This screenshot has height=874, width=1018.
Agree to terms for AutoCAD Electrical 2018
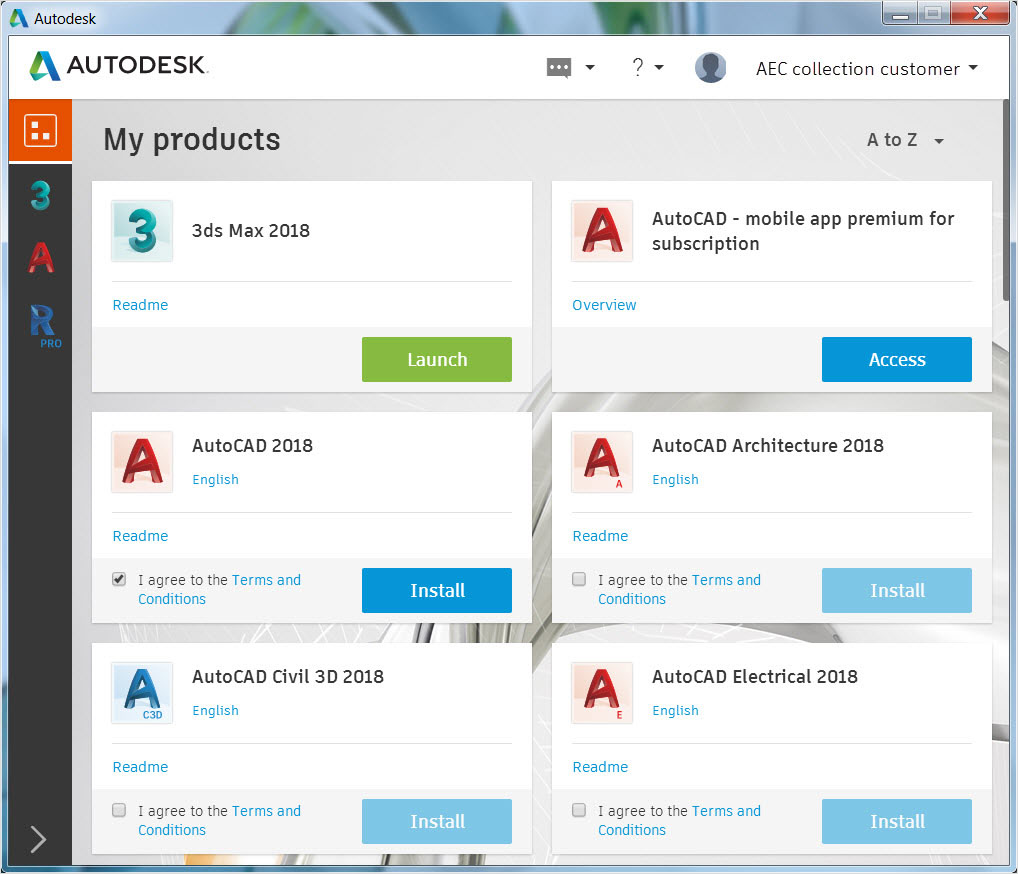[x=578, y=810]
